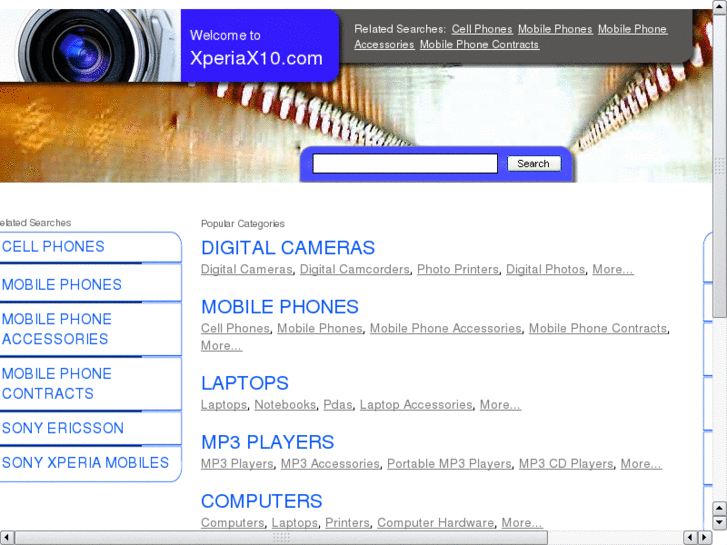
Task: Click the scroll-up arrow above the bottom down arrow
Action: [720, 508]
